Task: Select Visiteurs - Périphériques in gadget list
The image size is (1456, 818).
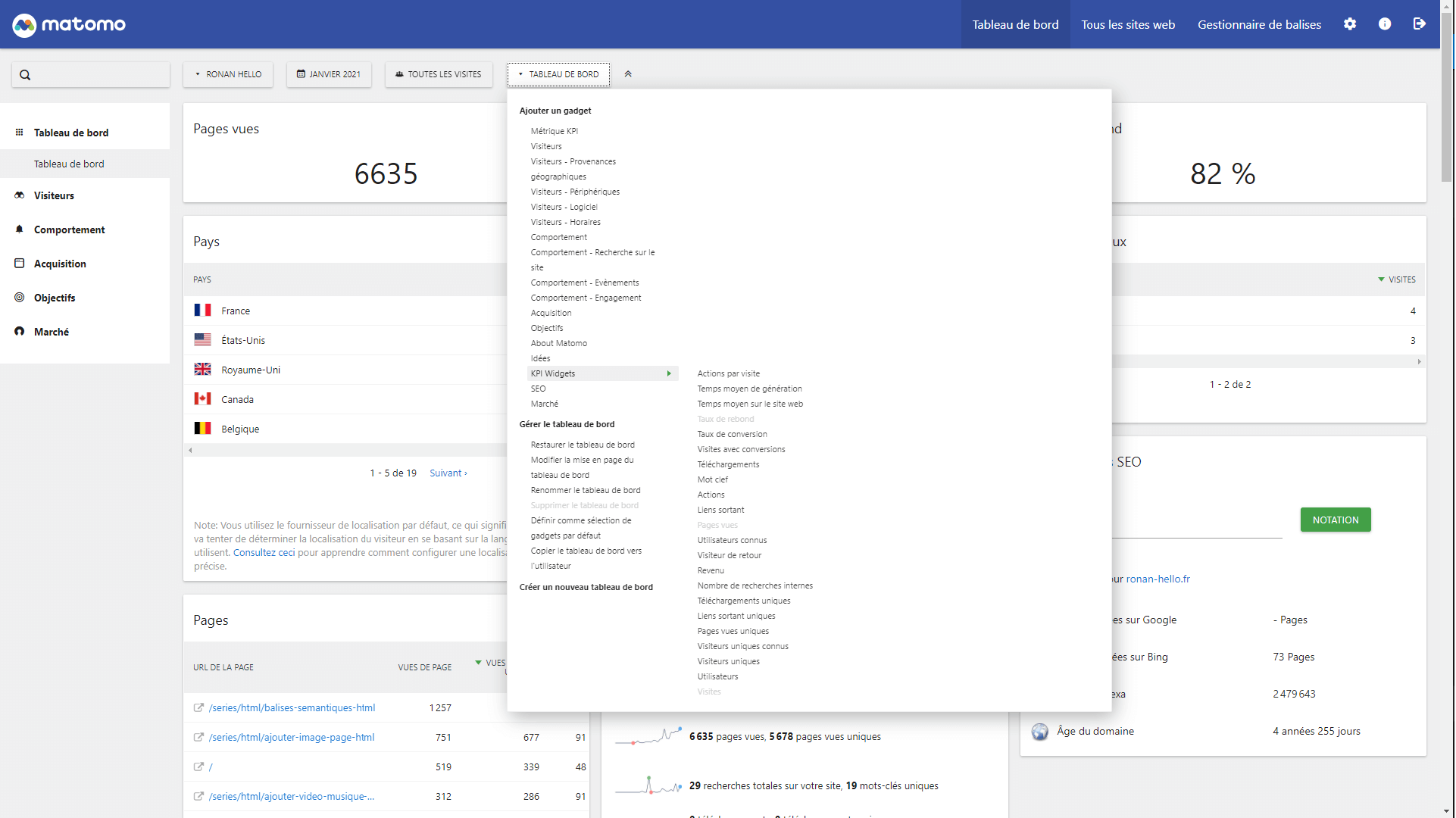Action: [x=575, y=192]
